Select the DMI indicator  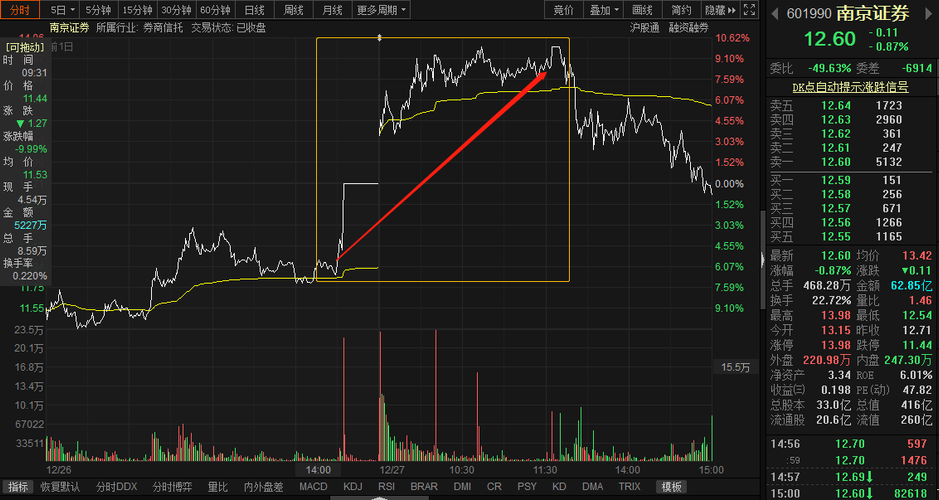tap(462, 487)
